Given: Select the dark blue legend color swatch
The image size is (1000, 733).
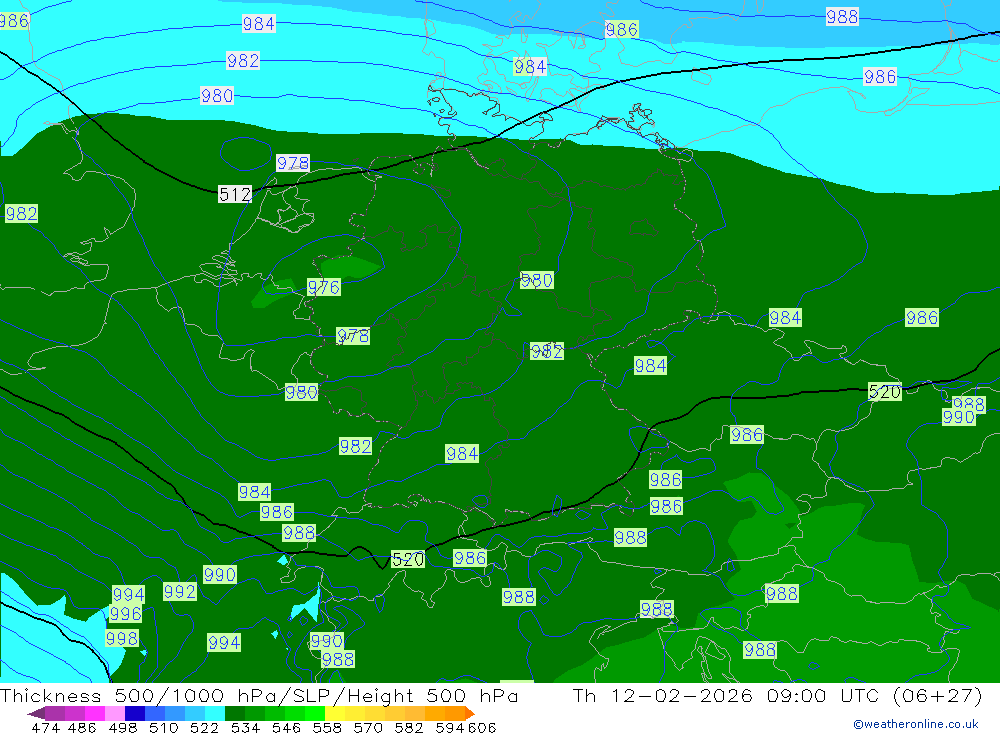Looking at the screenshot, I should pyautogui.click(x=135, y=713).
